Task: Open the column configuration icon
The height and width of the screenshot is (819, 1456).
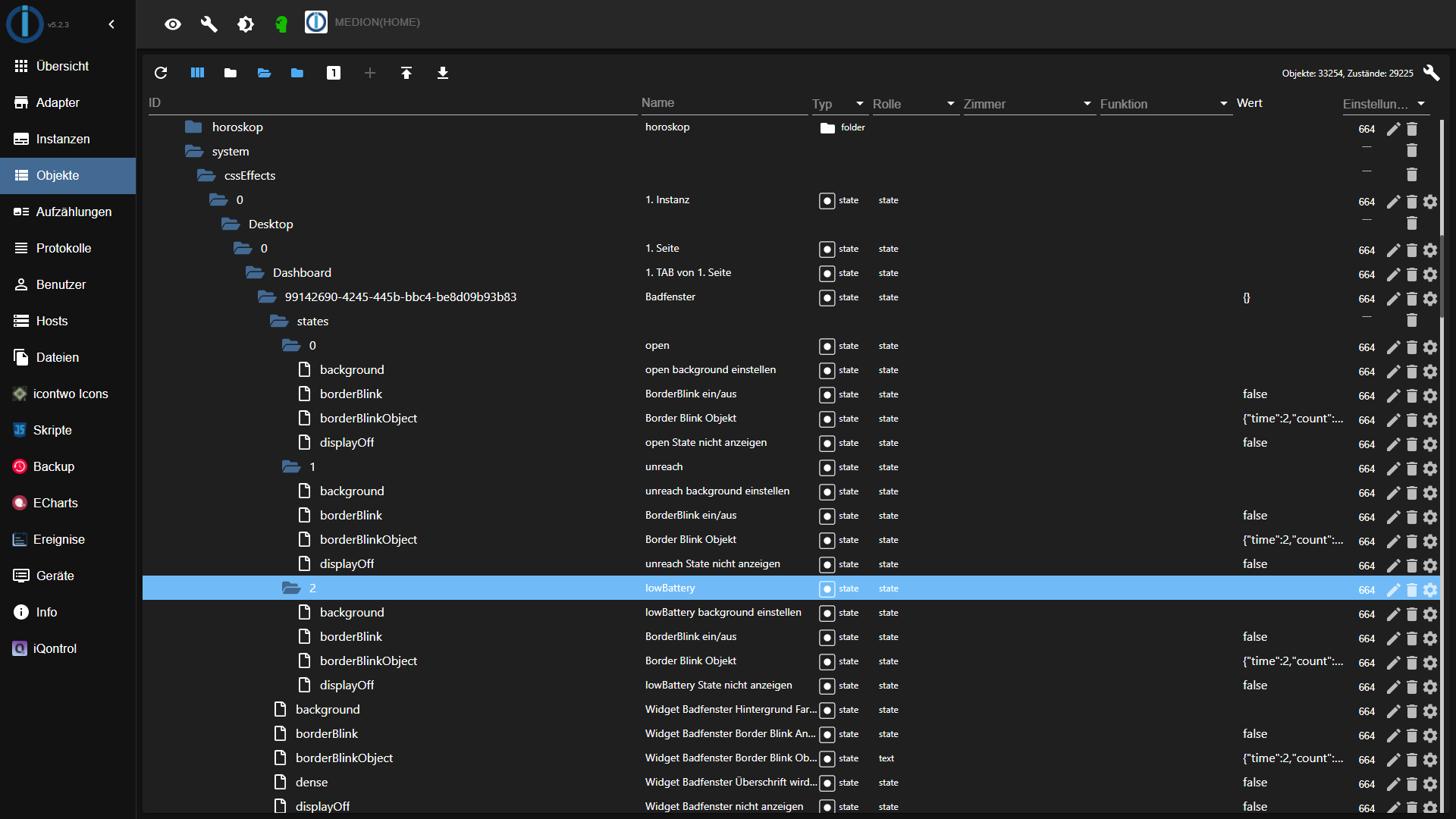Action: coord(197,73)
